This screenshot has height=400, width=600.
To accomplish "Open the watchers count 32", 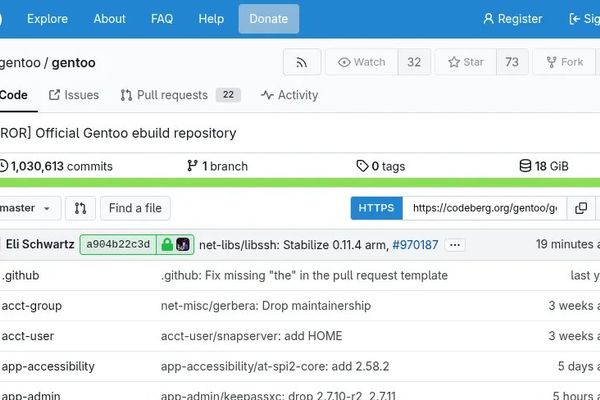I will (414, 62).
